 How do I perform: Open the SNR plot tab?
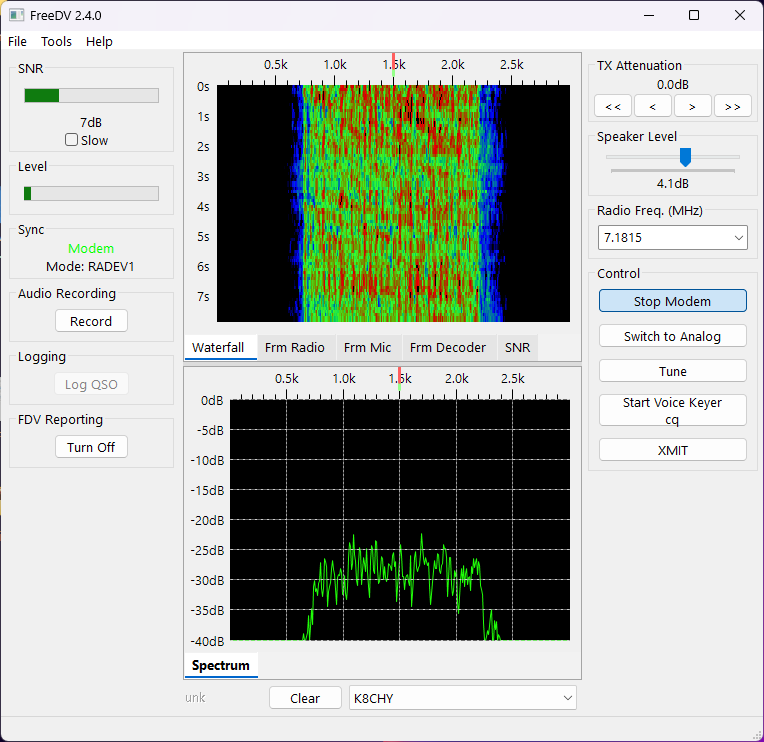click(517, 347)
